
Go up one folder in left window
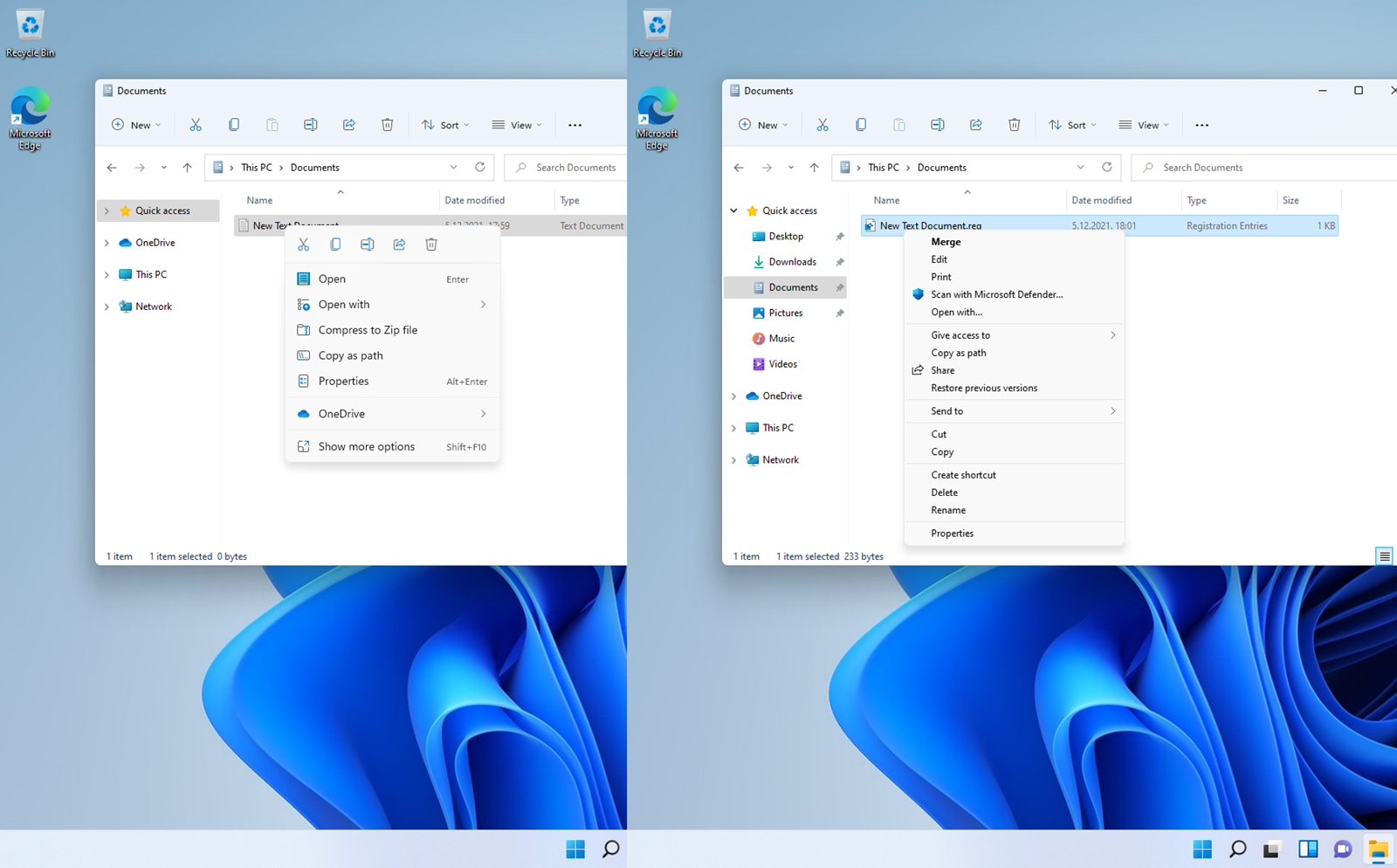pyautogui.click(x=187, y=168)
